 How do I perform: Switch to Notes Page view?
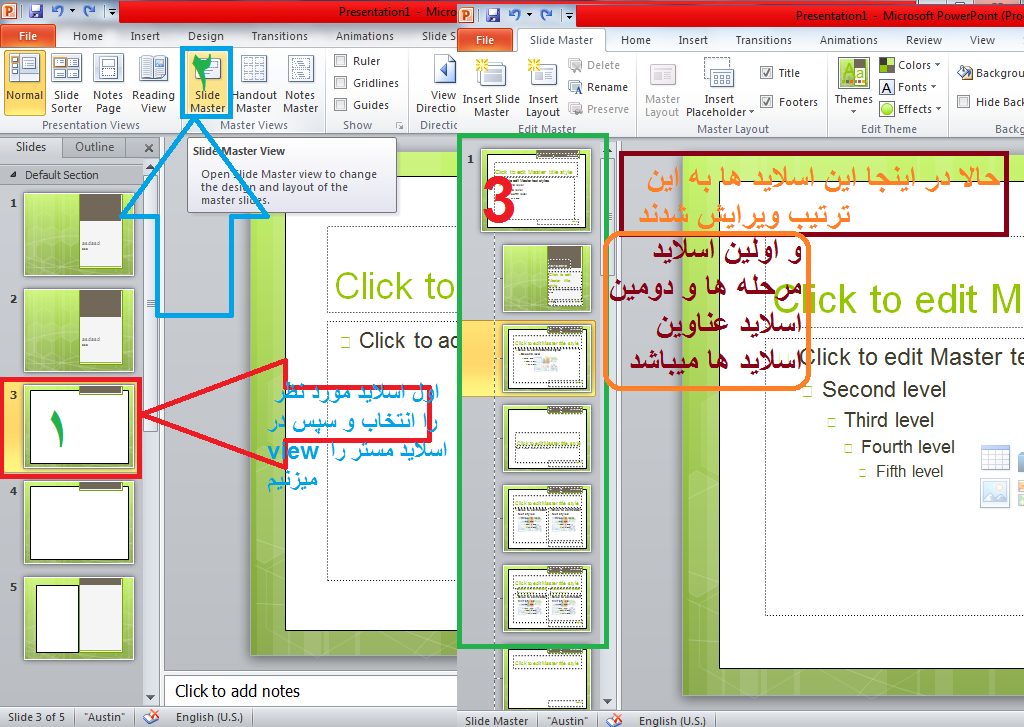[108, 83]
